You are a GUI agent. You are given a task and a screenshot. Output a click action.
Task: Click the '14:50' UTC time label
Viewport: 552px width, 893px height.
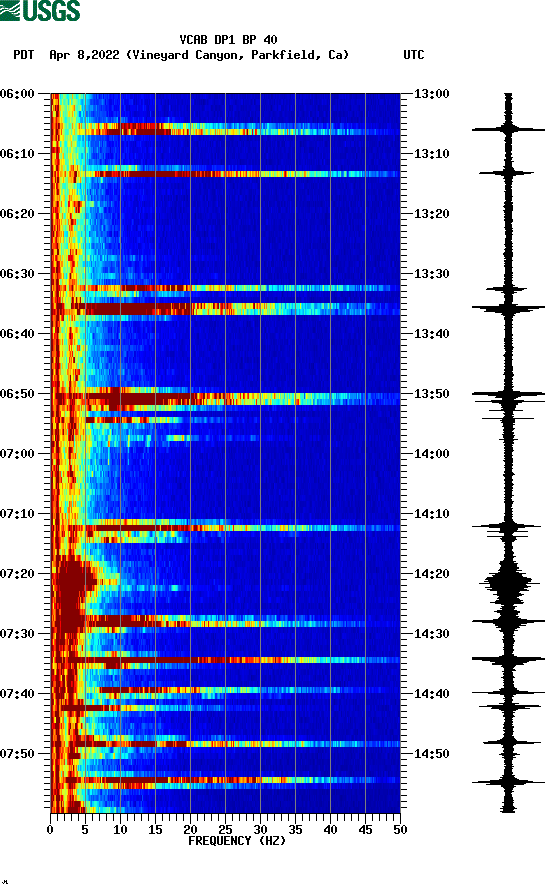click(431, 753)
